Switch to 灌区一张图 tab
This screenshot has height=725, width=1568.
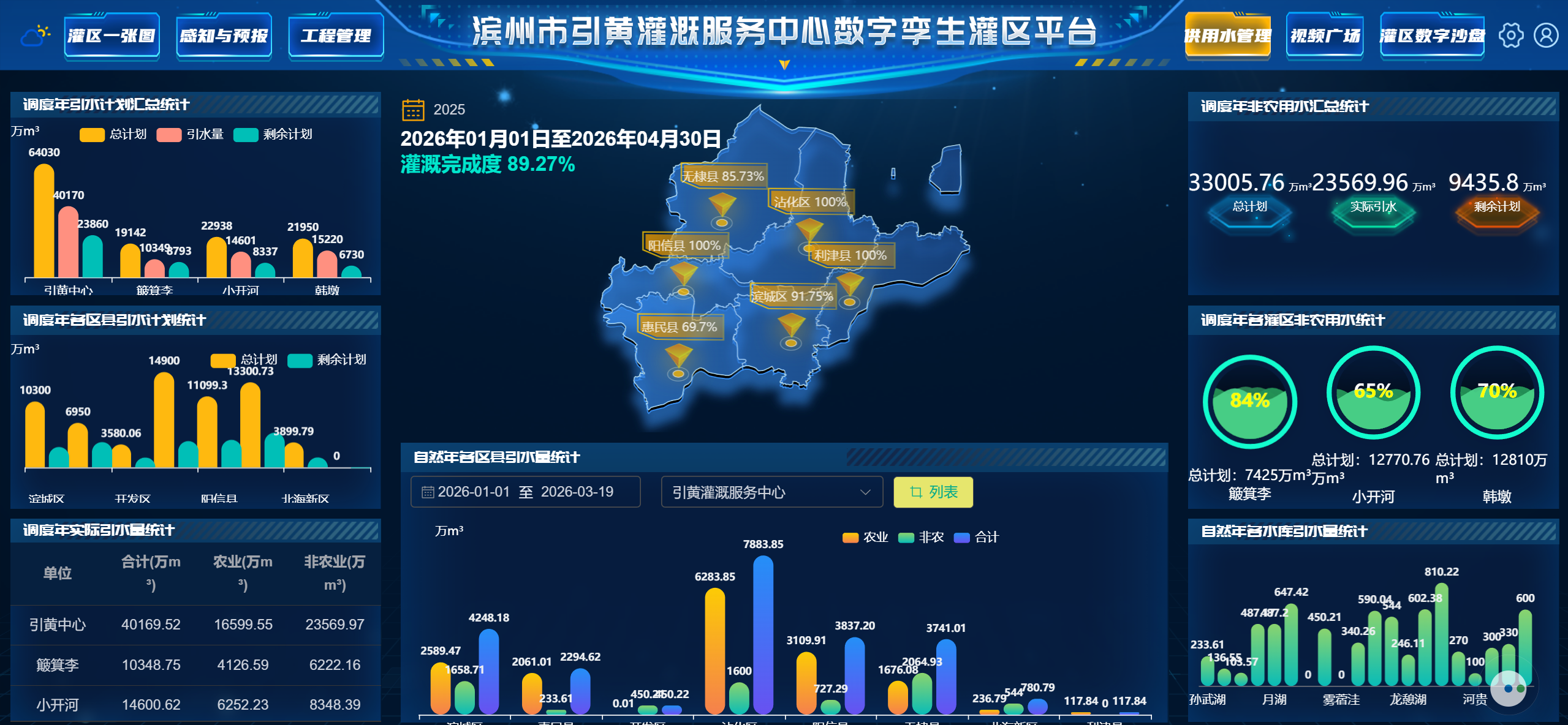pos(112,36)
